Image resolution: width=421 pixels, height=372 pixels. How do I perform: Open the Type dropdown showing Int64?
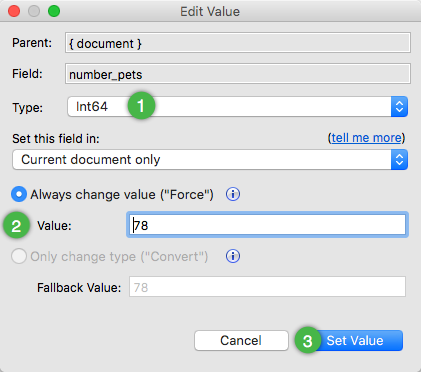coord(237,107)
